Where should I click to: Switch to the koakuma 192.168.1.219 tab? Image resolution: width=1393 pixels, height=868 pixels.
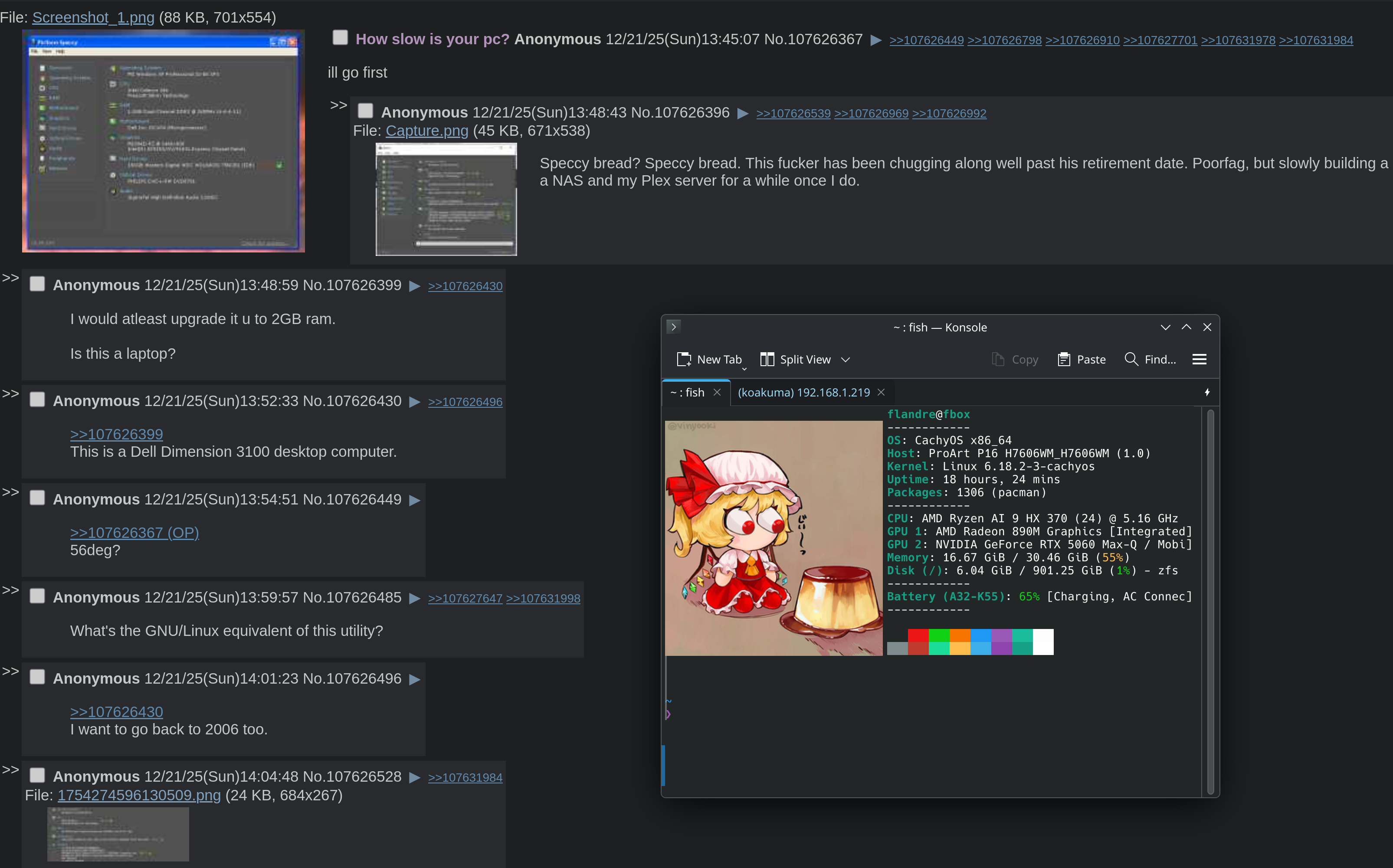tap(803, 392)
